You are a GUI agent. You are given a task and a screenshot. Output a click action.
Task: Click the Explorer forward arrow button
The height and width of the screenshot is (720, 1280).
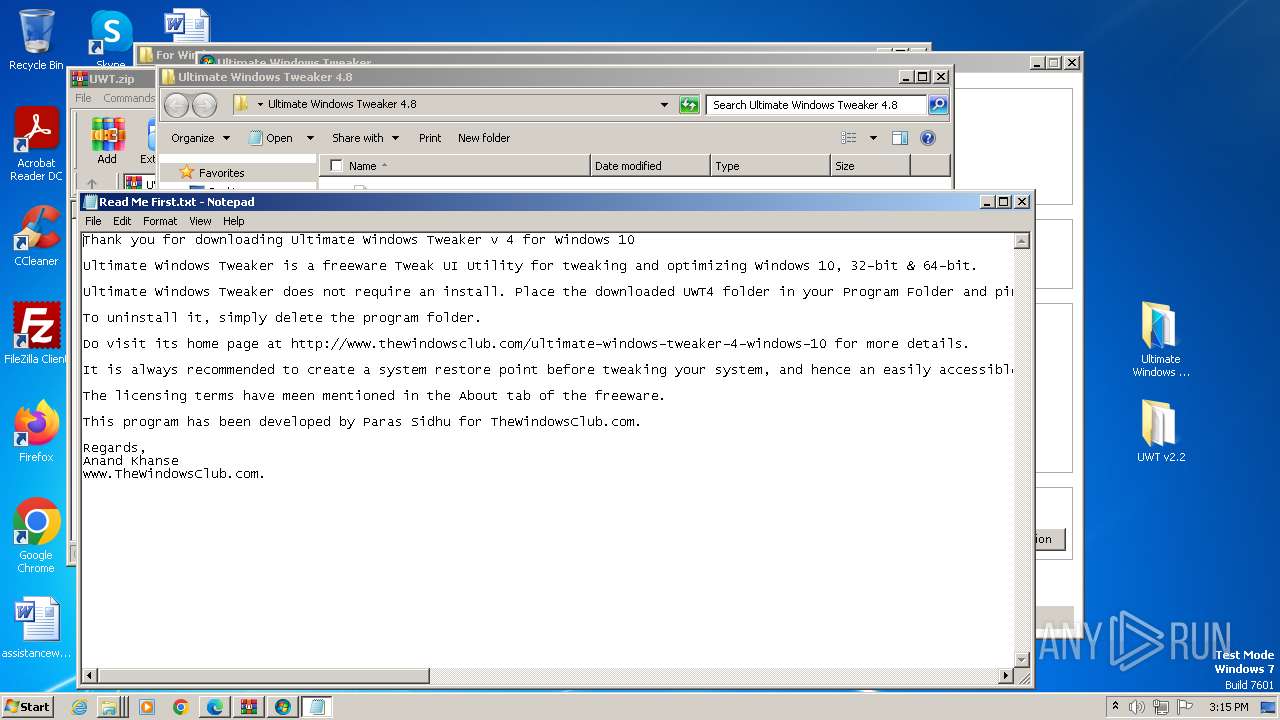pos(204,104)
